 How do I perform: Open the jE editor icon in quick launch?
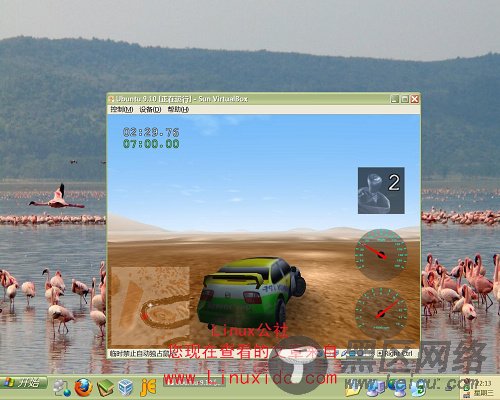coord(148,387)
